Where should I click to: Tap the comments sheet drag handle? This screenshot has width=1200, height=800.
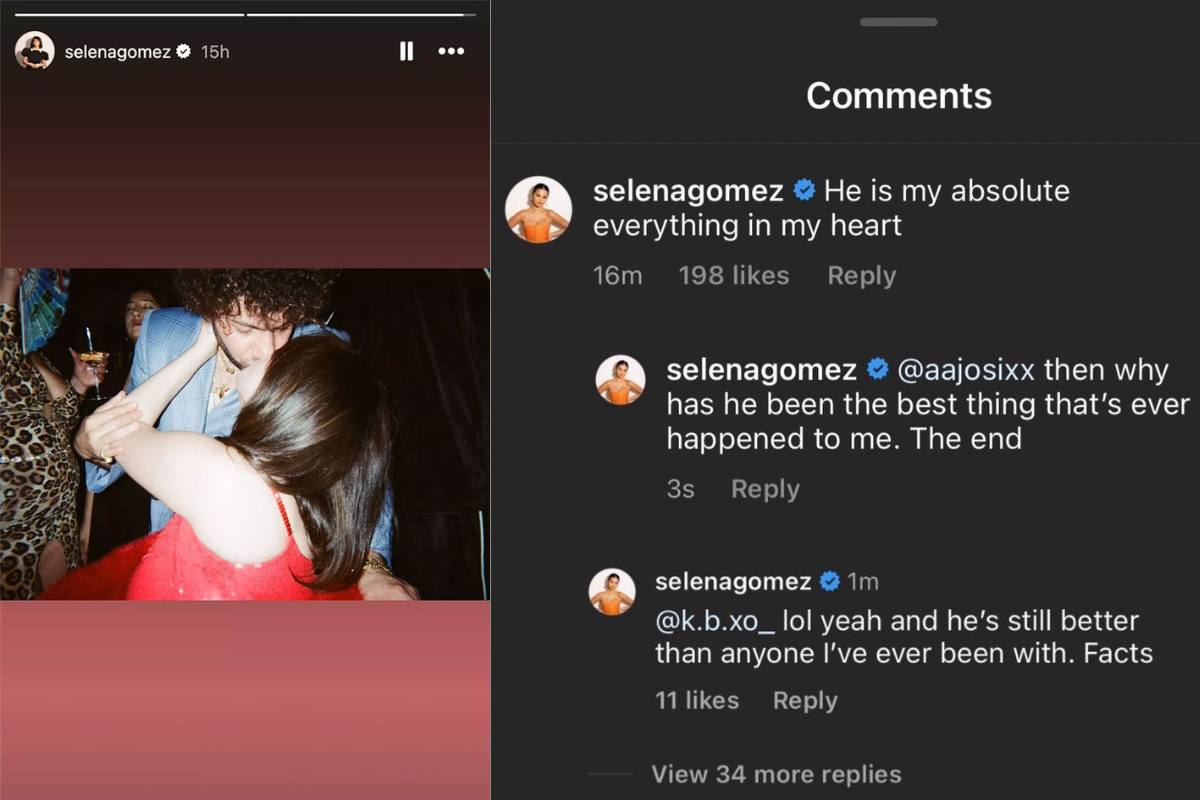(898, 22)
